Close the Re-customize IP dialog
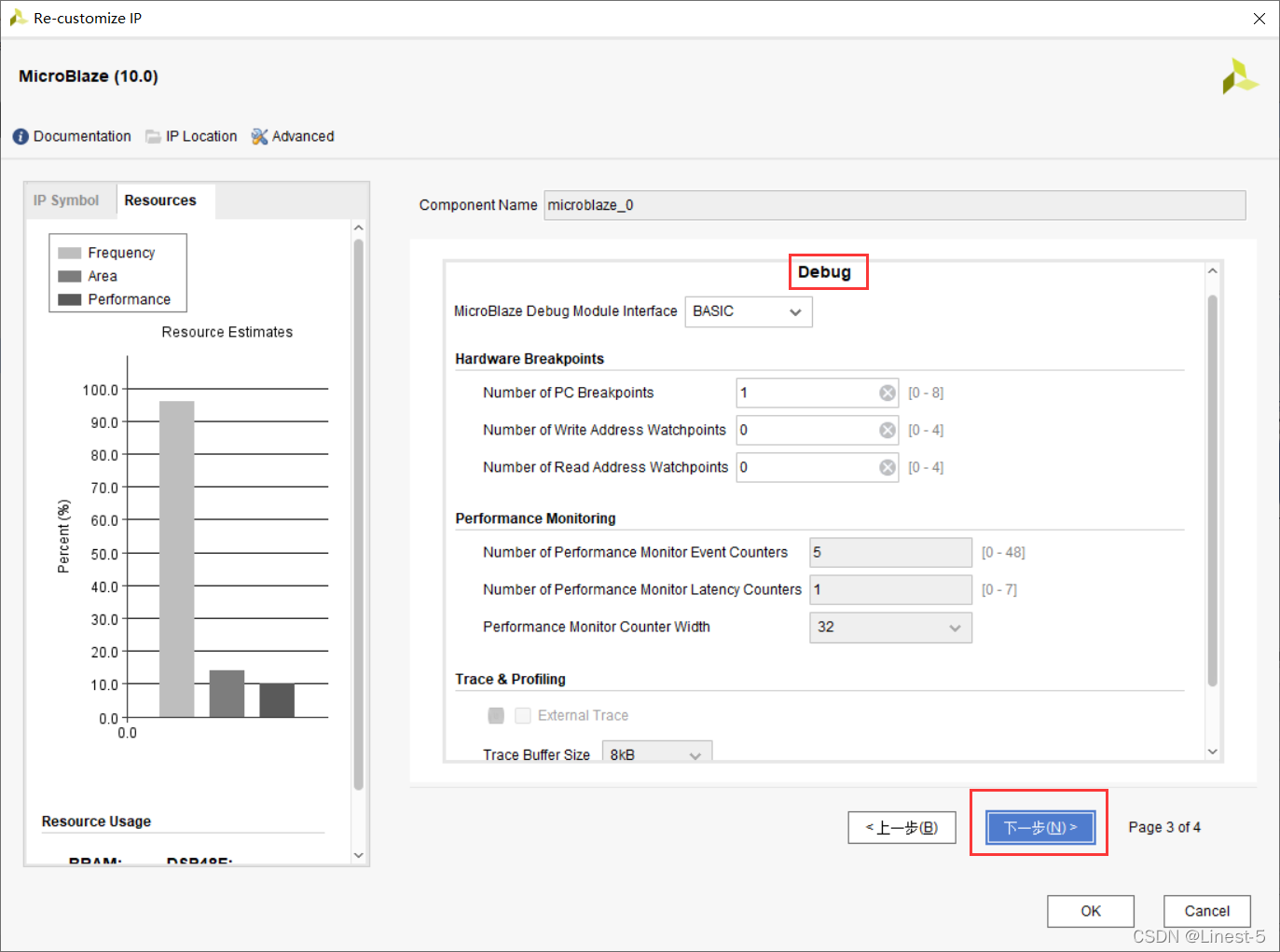The width and height of the screenshot is (1280, 952). tap(1259, 19)
